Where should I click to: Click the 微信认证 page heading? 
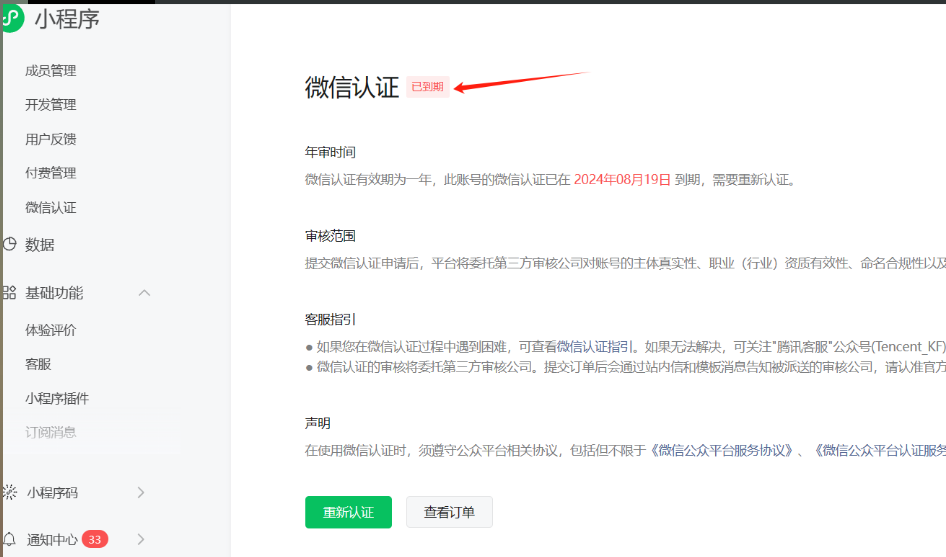pyautogui.click(x=352, y=87)
